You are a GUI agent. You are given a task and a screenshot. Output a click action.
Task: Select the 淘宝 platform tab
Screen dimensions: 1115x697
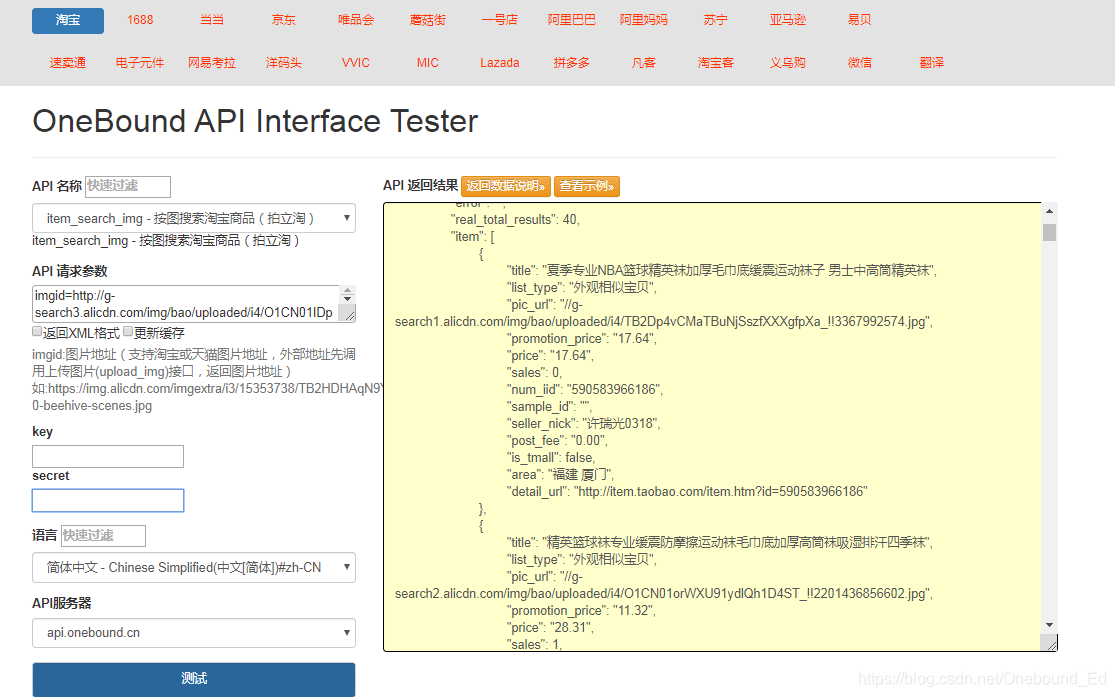[68, 21]
